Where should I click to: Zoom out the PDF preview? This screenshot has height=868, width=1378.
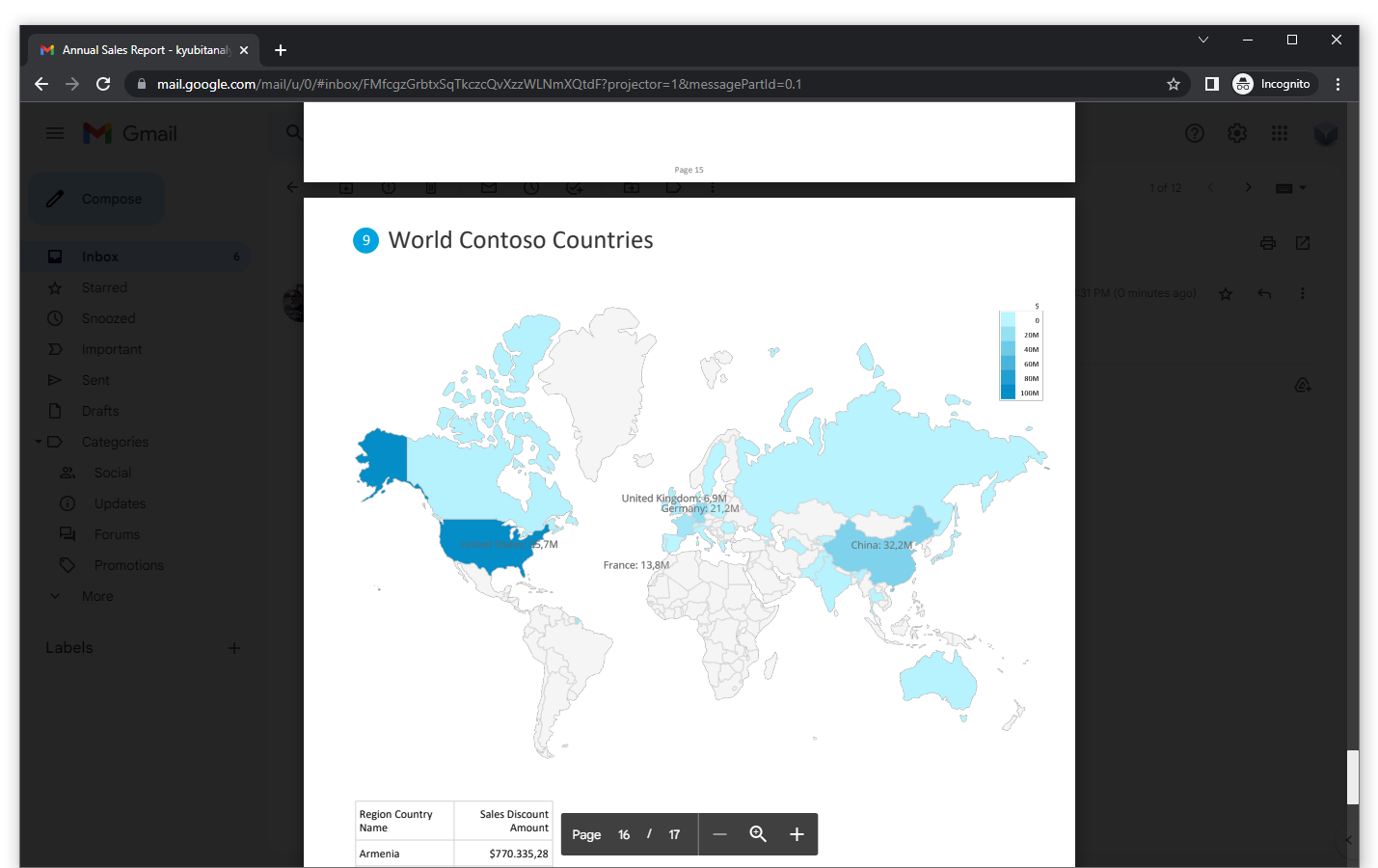719,834
